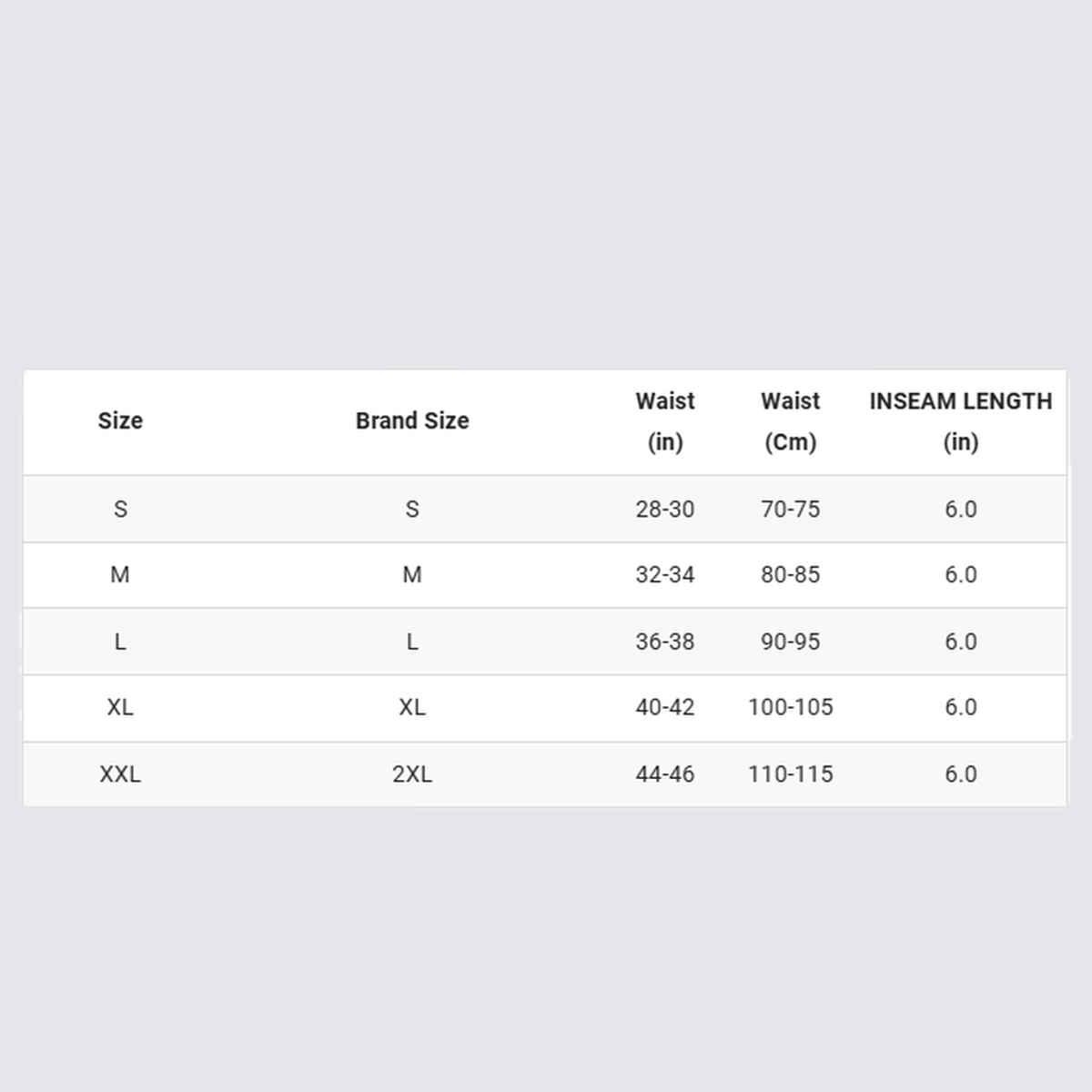Image resolution: width=1092 pixels, height=1092 pixels.
Task: Click the M size row label
Action: pyautogui.click(x=120, y=575)
